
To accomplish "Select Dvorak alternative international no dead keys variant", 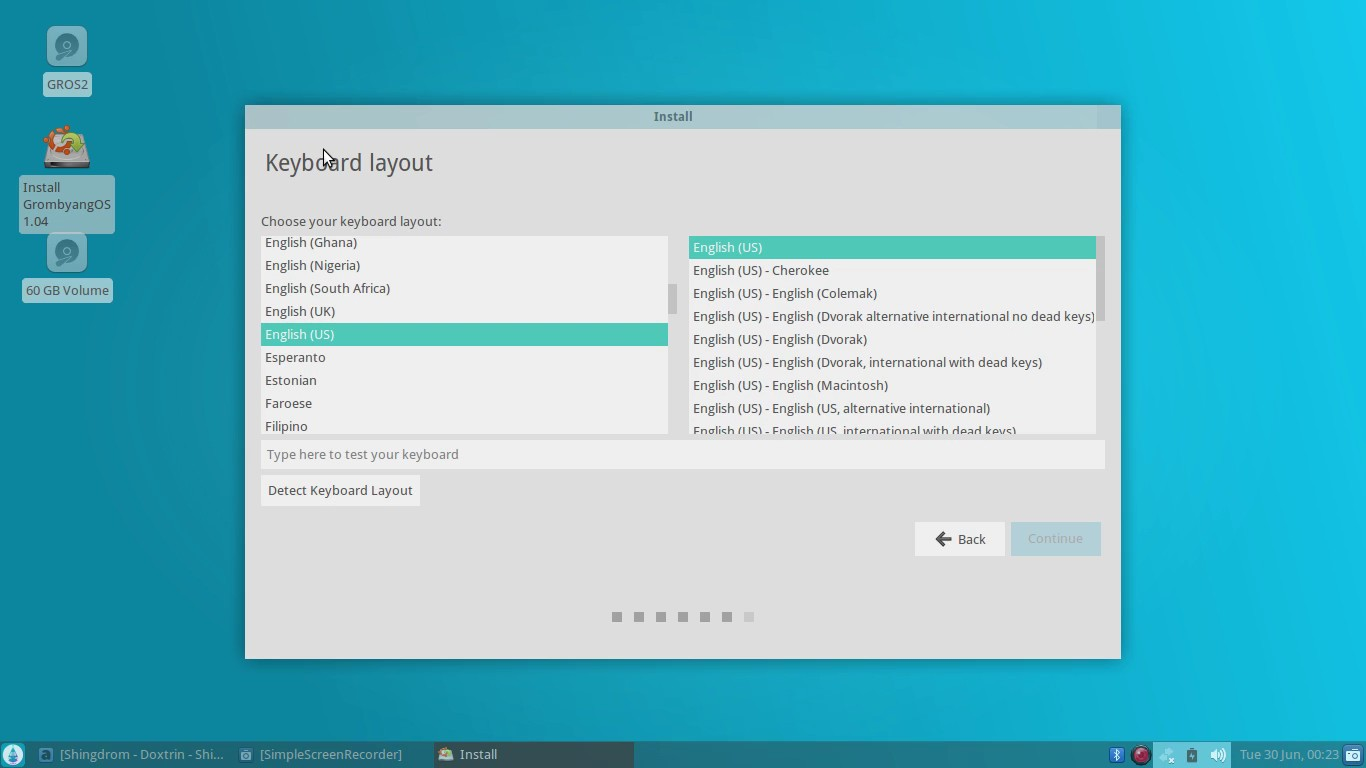I will (892, 317).
